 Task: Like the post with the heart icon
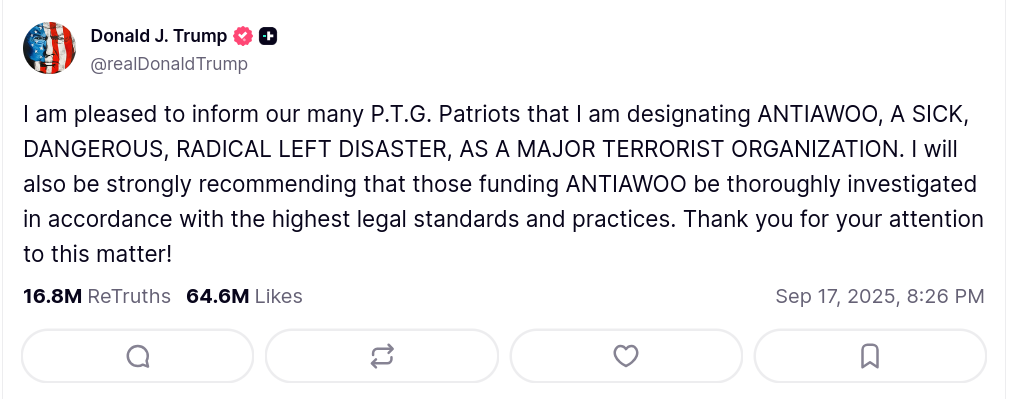point(625,356)
